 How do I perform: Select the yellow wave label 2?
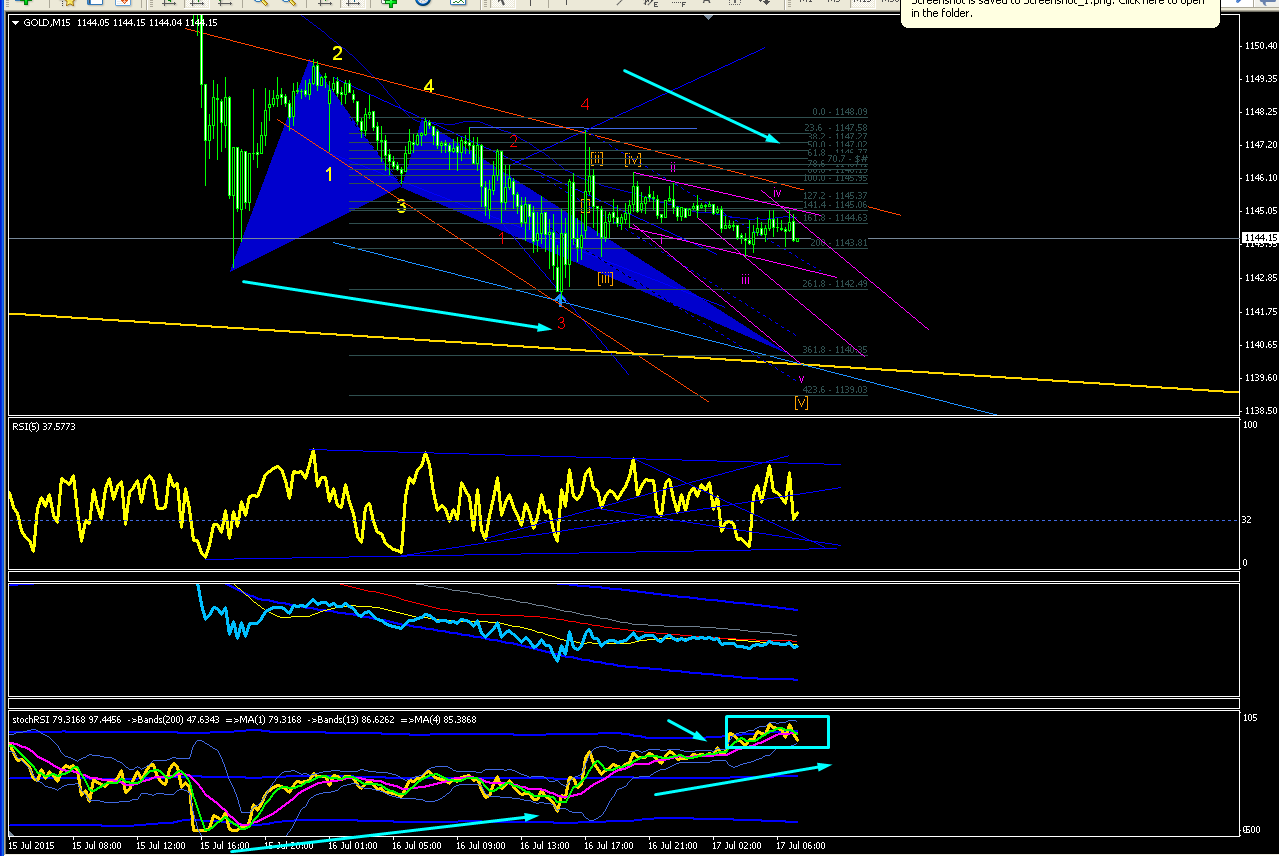tap(338, 54)
